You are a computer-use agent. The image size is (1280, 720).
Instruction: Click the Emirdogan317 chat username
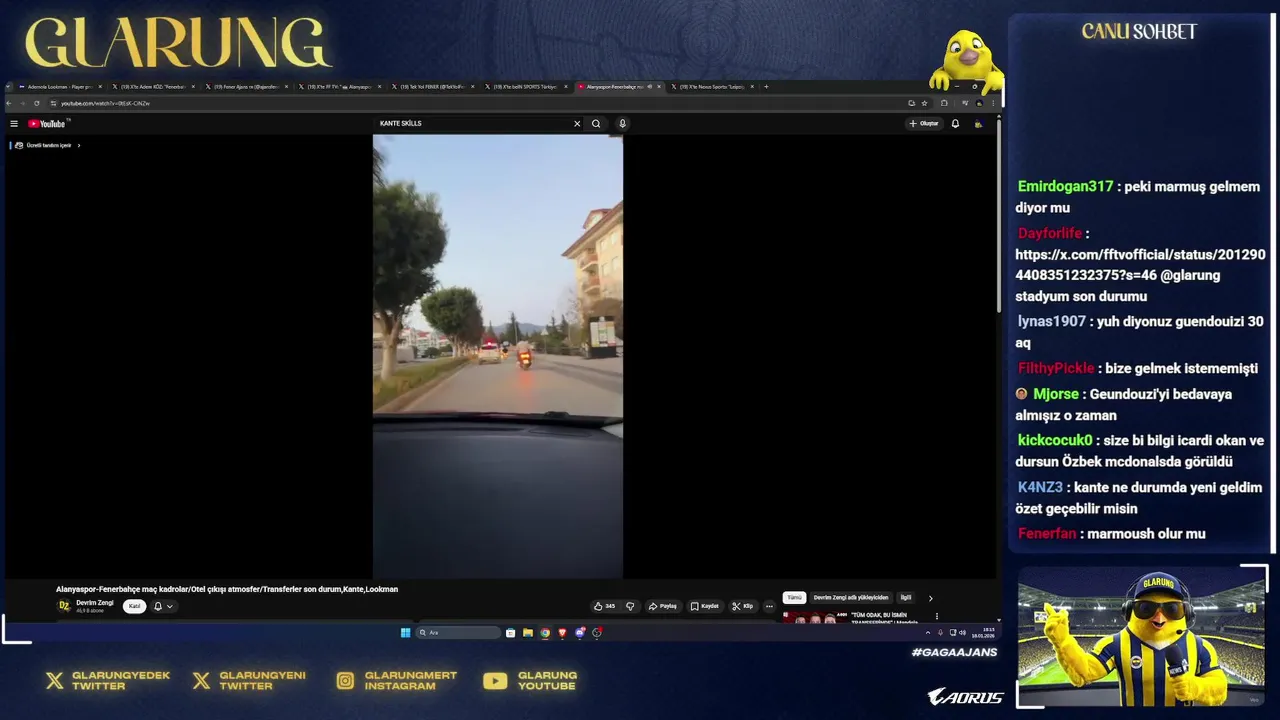pos(1065,187)
